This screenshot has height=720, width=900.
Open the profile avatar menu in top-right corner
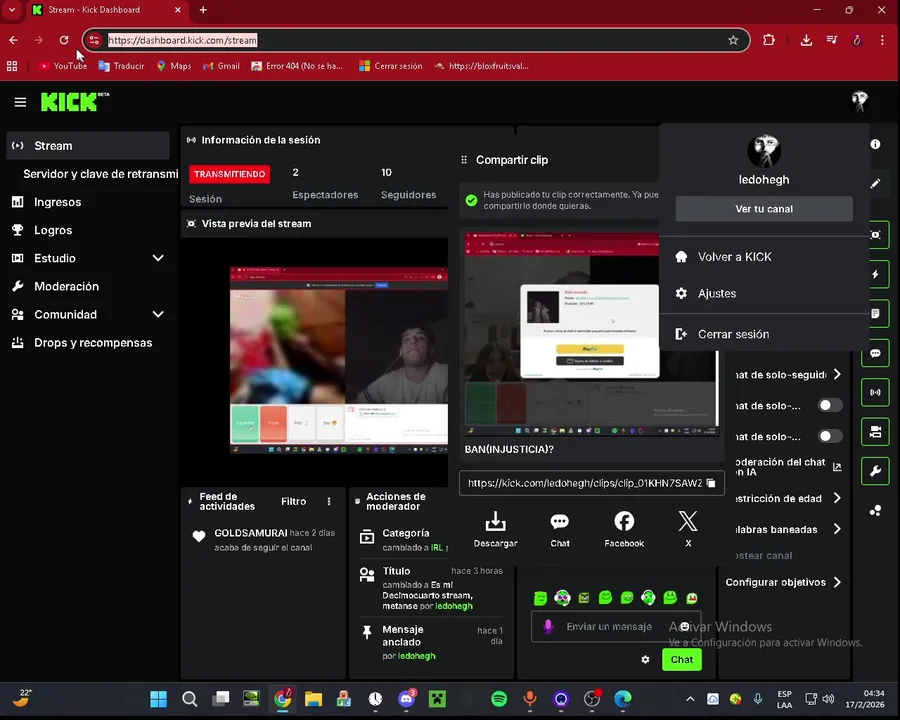[859, 102]
